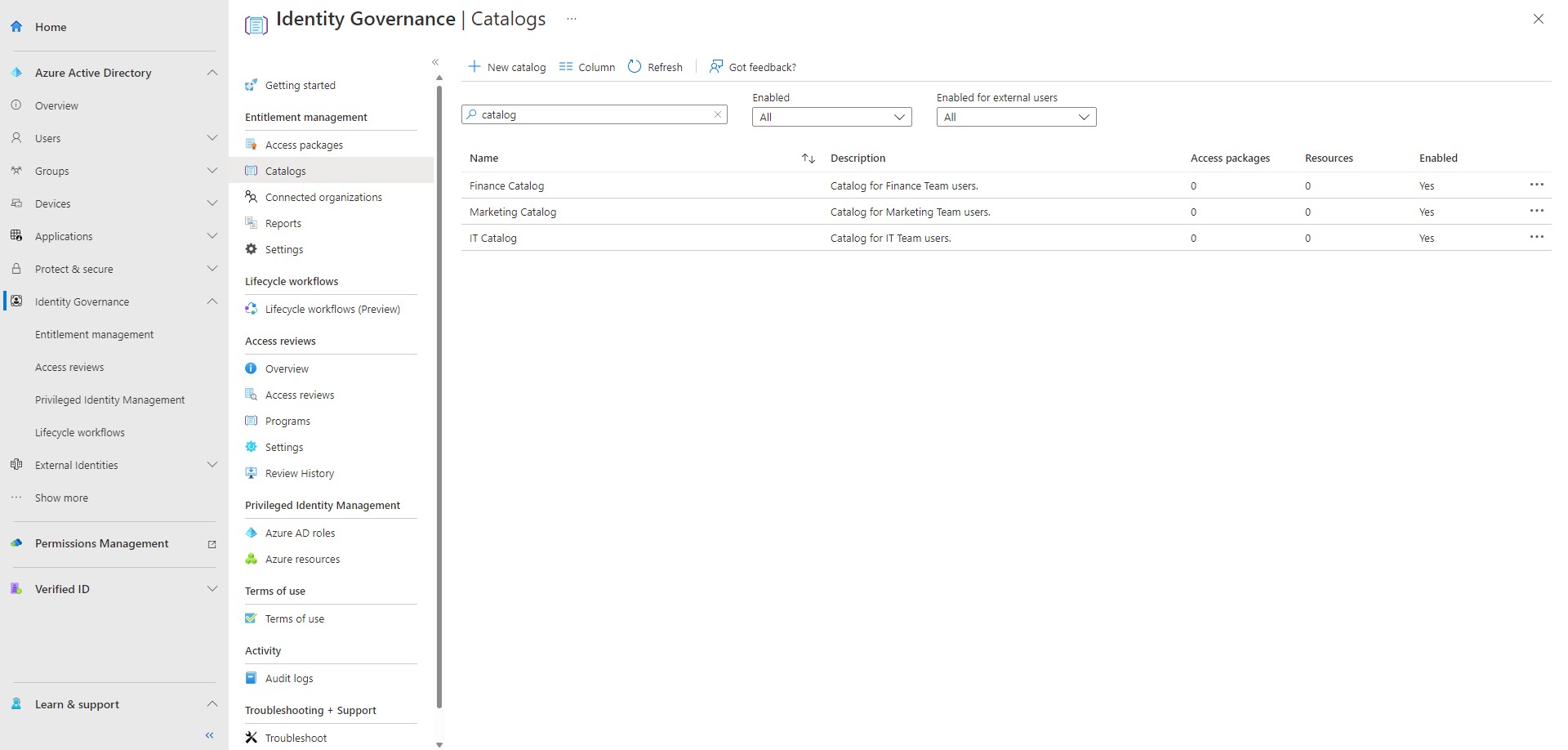Open the Enabled filter dropdown
The height and width of the screenshot is (750, 1568).
point(831,116)
